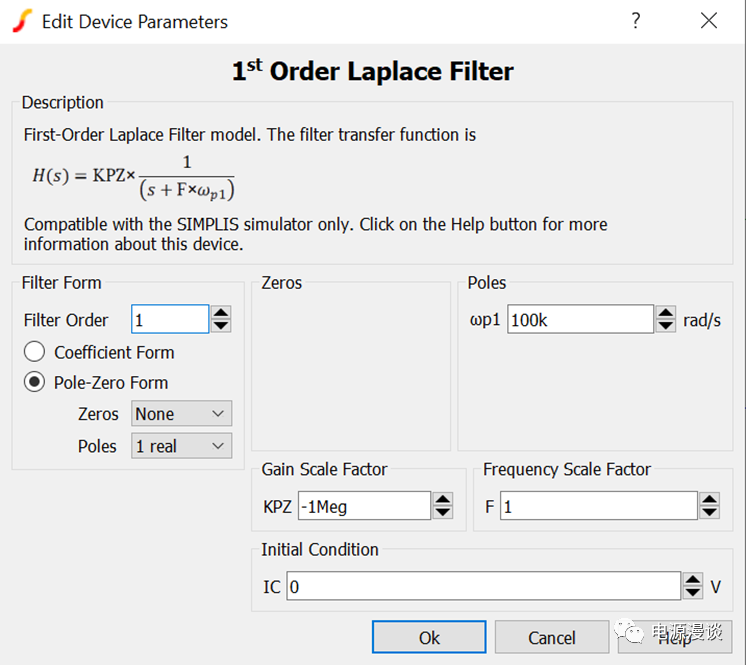Screen dimensions: 746x665
Task: Step down the KPZ gain value
Action: 443,513
